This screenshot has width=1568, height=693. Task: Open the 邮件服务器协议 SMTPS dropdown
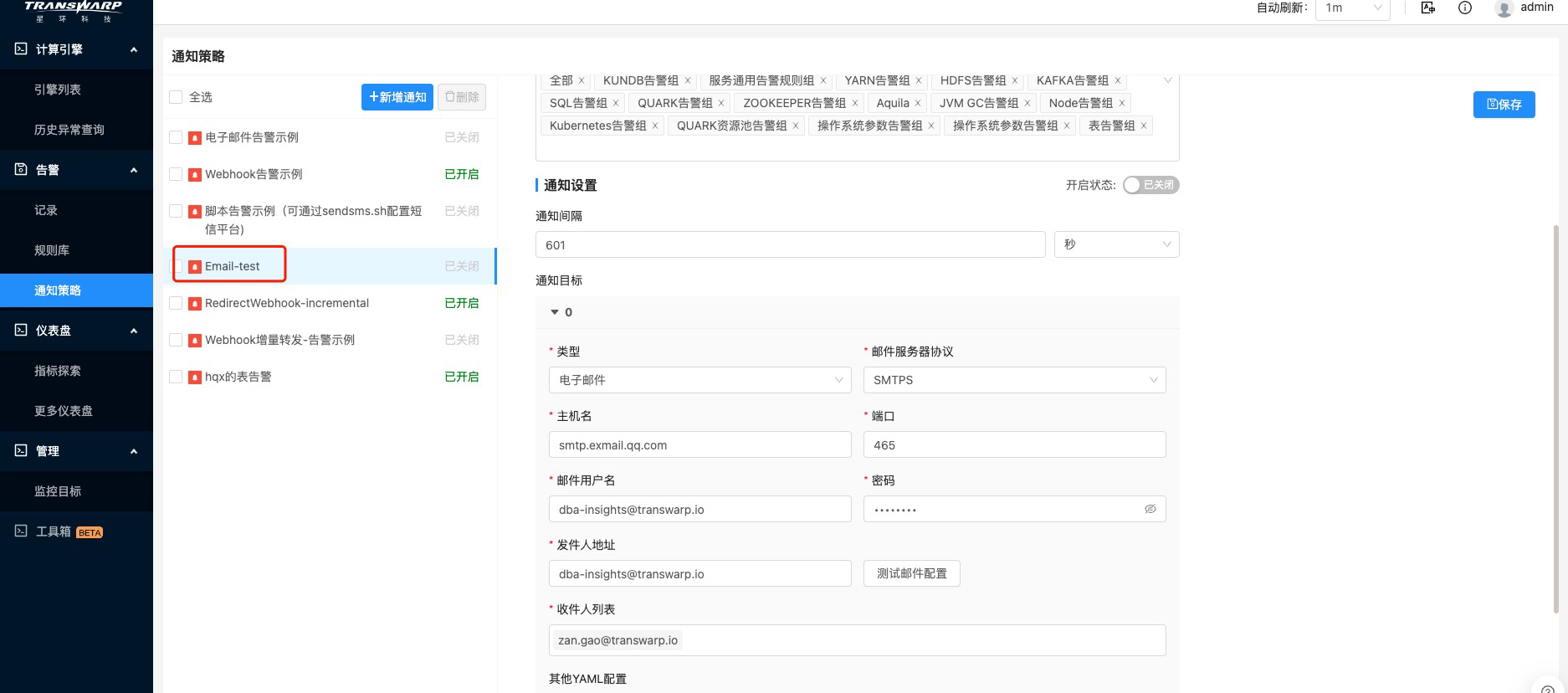click(1014, 380)
